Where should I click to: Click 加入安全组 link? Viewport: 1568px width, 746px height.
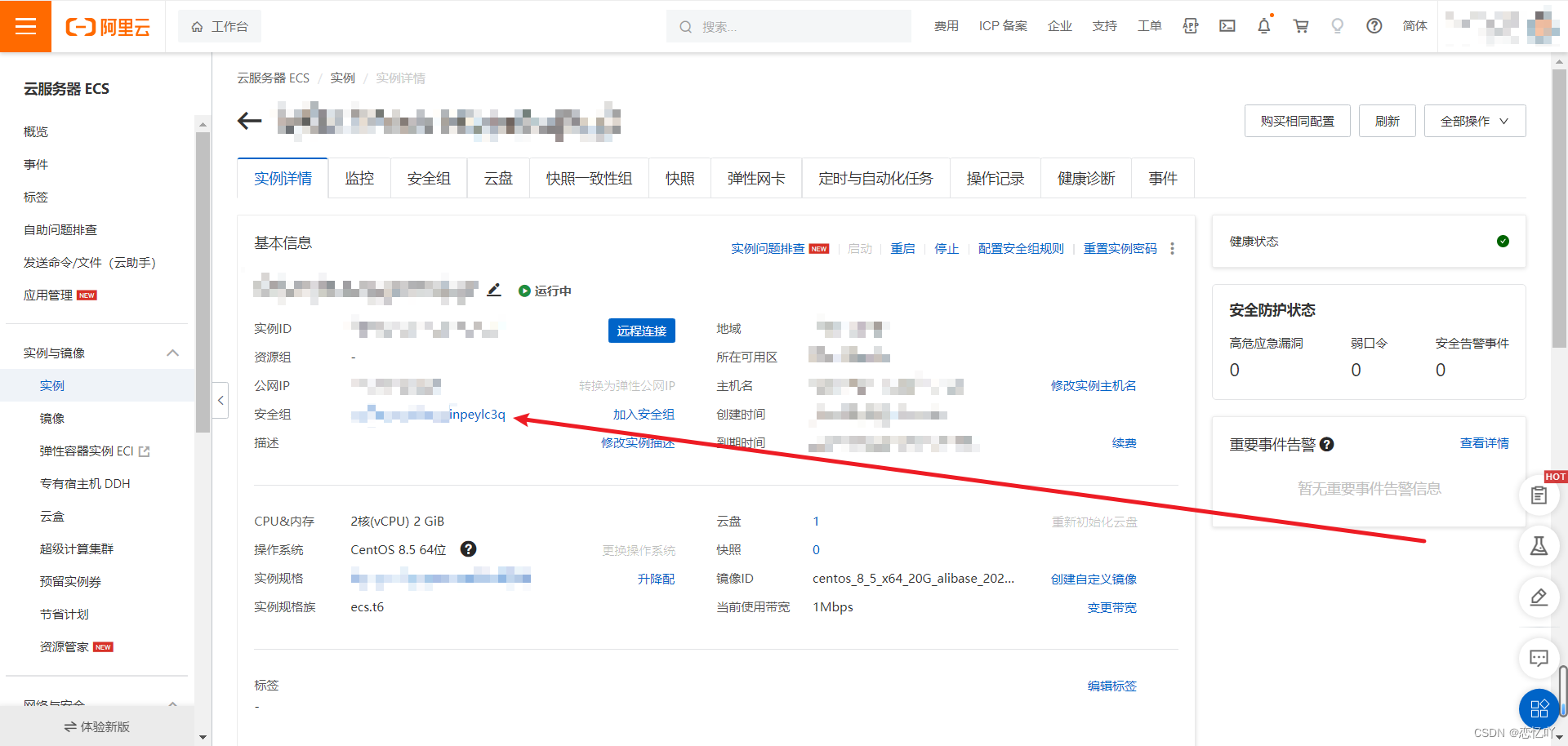click(x=644, y=415)
